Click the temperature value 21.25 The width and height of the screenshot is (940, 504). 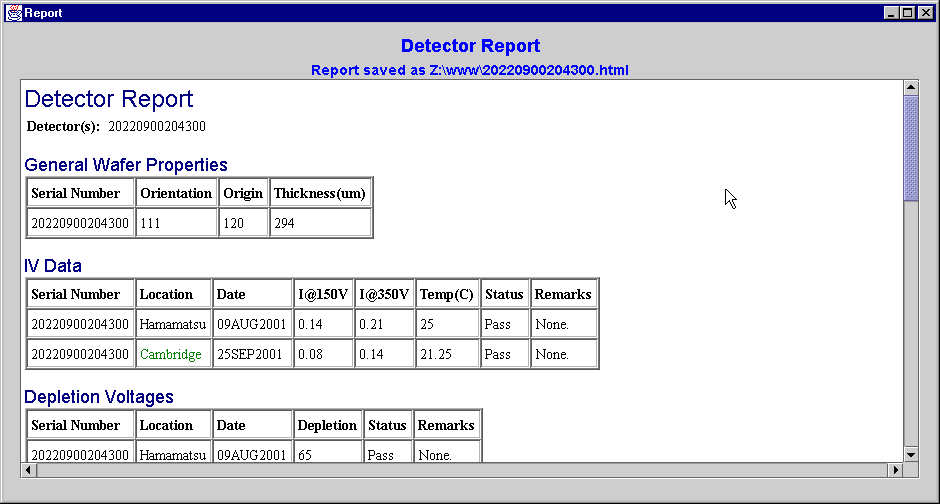[x=436, y=354]
